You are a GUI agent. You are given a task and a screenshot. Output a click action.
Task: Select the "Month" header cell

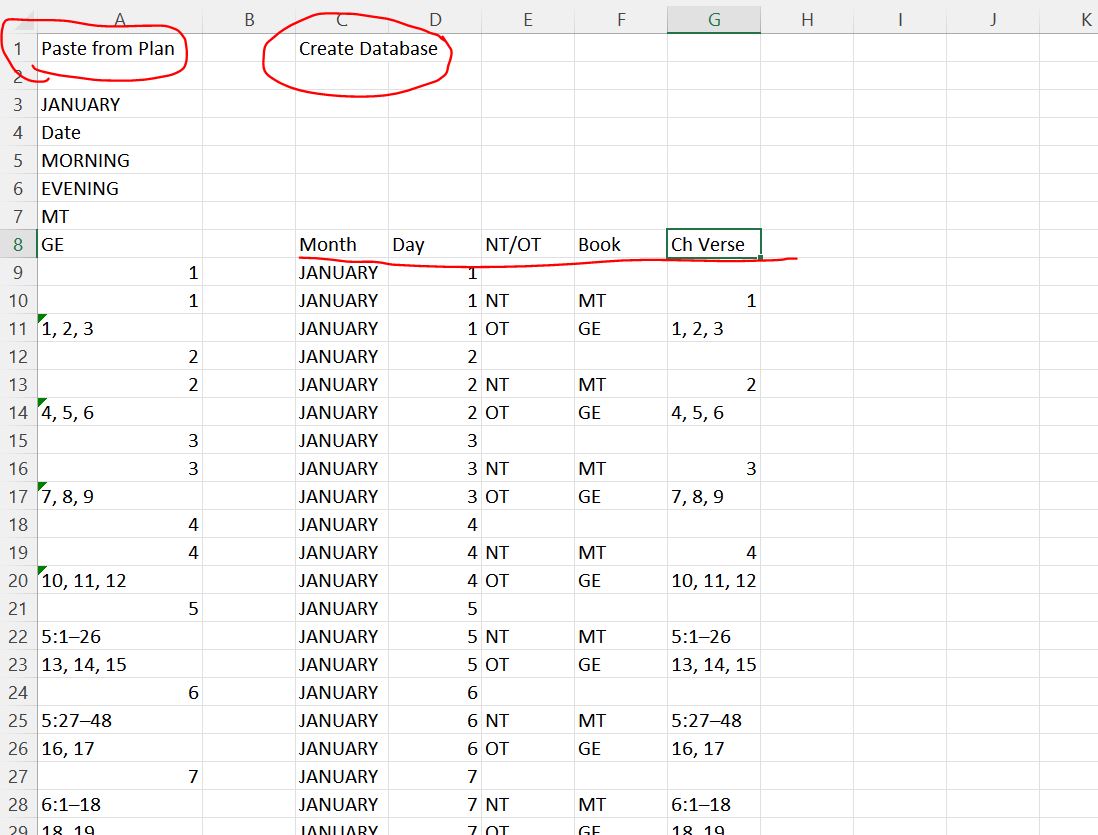point(342,244)
